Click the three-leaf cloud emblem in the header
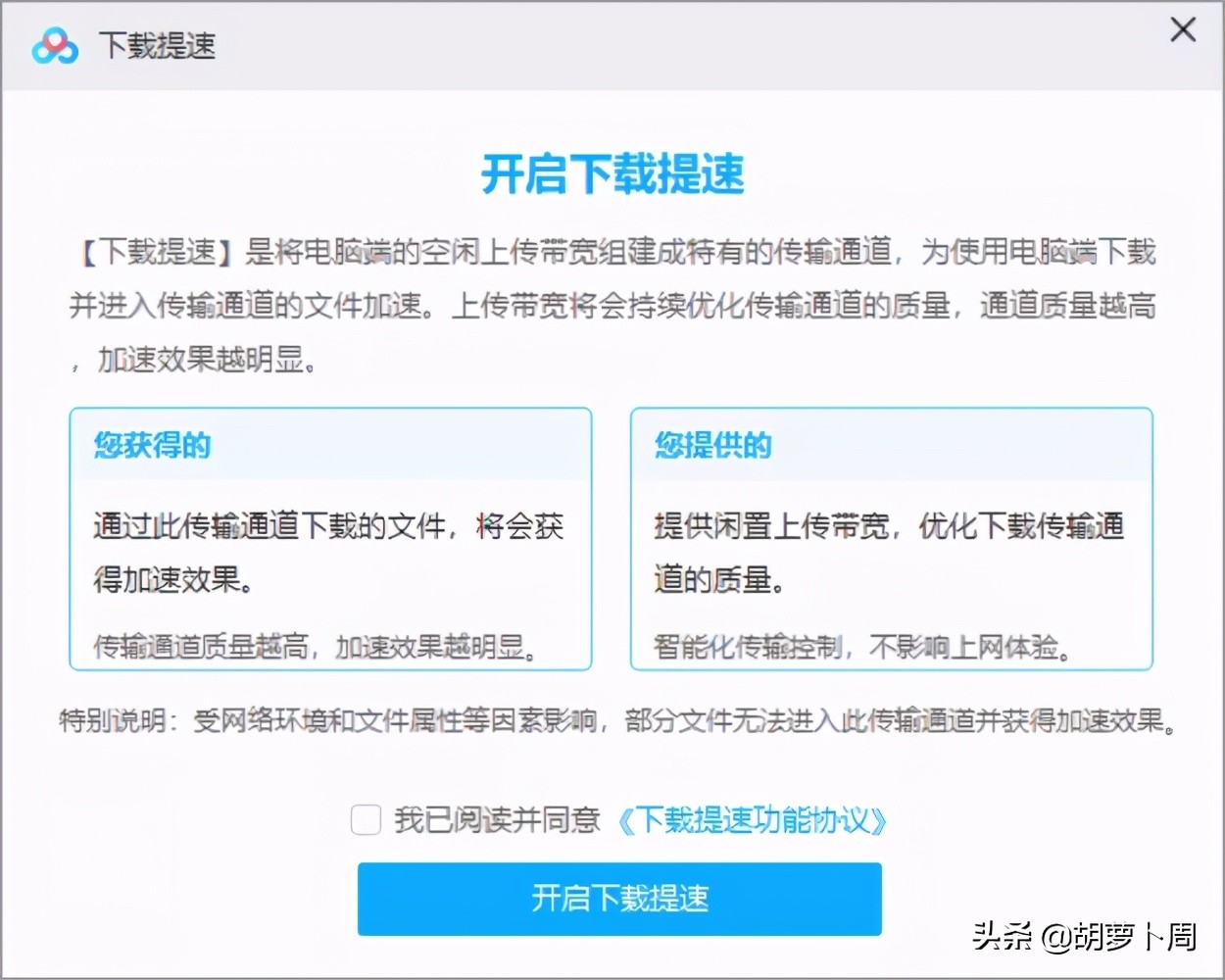 [x=56, y=44]
